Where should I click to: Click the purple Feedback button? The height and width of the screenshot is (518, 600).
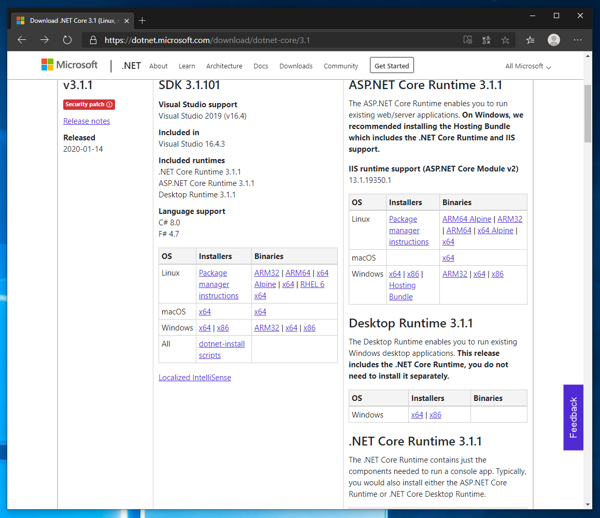pos(573,417)
